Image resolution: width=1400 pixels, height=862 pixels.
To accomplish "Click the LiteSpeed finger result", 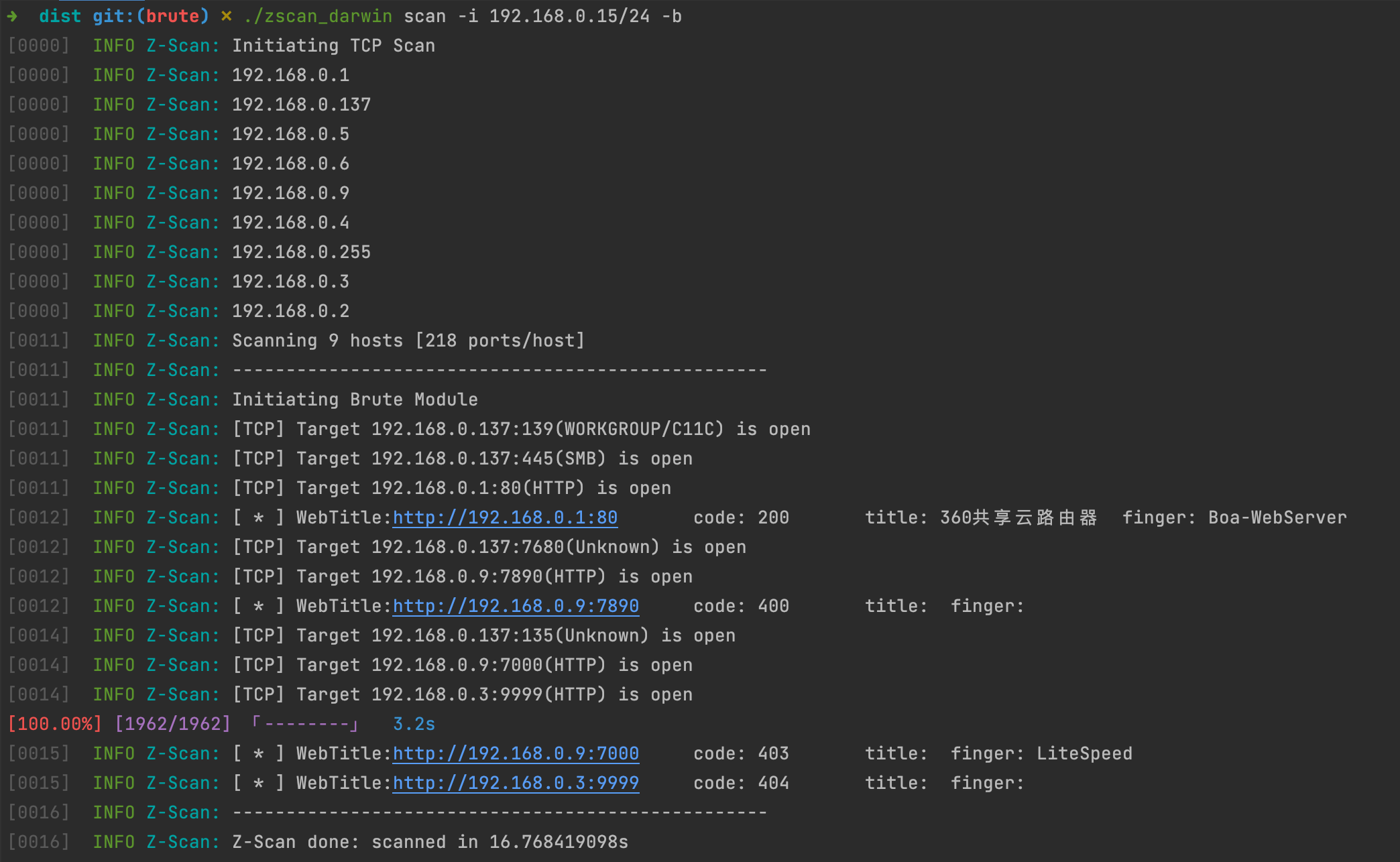I will coord(1084,753).
